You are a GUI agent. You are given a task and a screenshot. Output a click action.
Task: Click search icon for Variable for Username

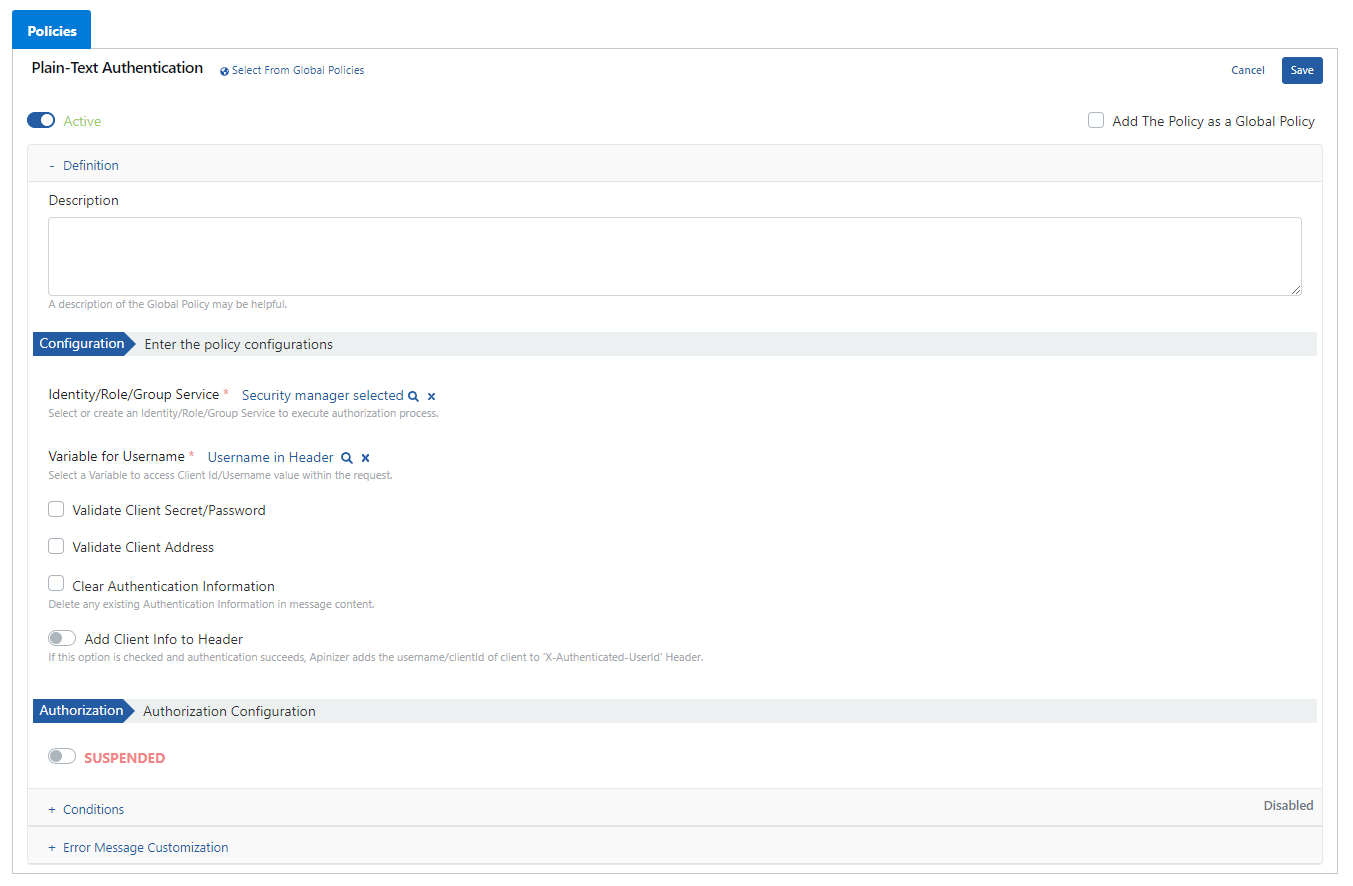[x=347, y=458]
